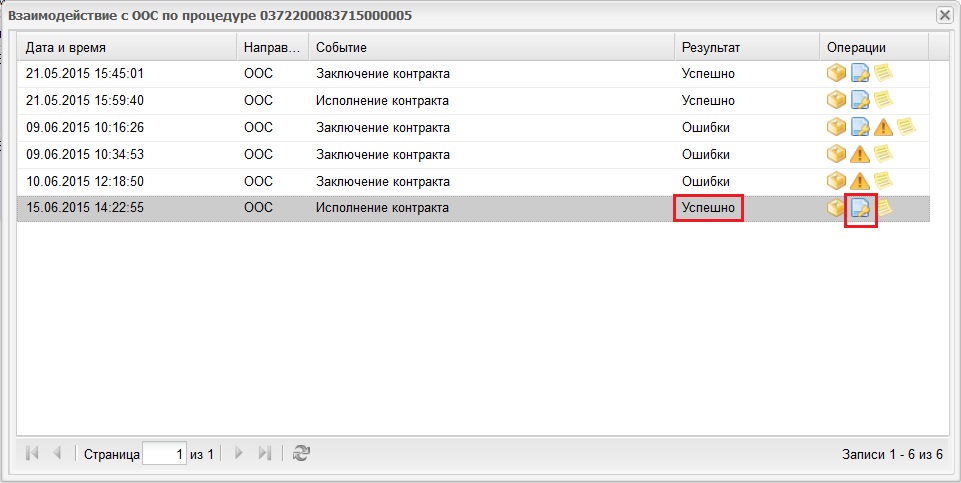Click the warning triangle for 10.06.2015 12:18:50
Image resolution: width=961 pixels, height=483 pixels.
click(x=860, y=181)
